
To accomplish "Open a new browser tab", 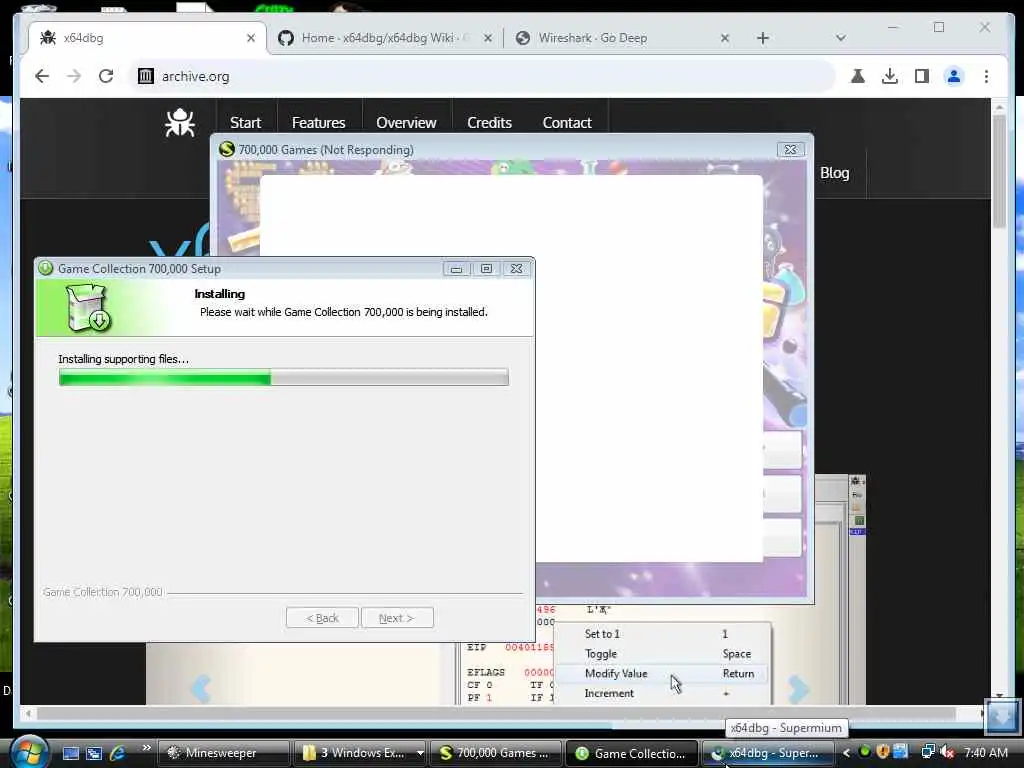I will [x=763, y=38].
